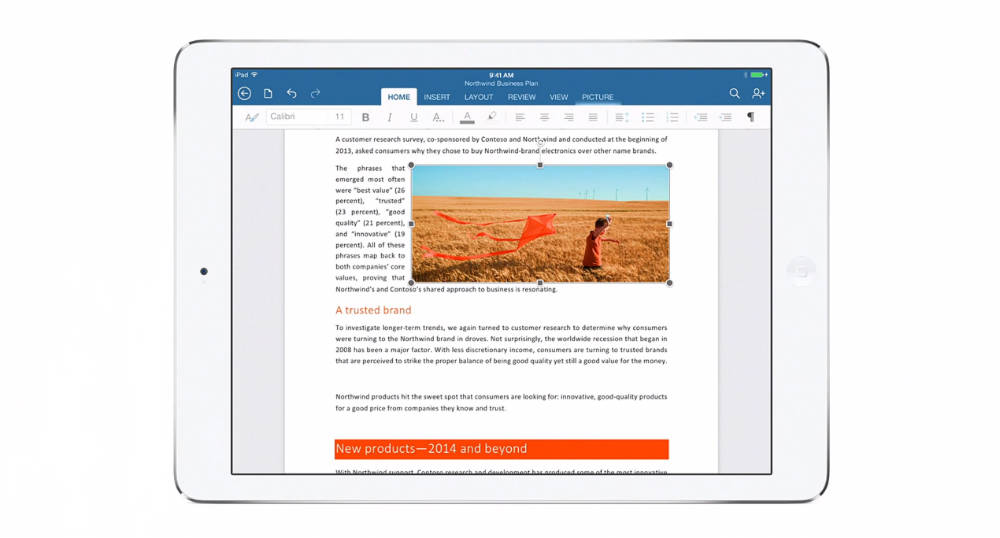Toggle bold formatting
The height and width of the screenshot is (538, 1000).
[x=365, y=117]
